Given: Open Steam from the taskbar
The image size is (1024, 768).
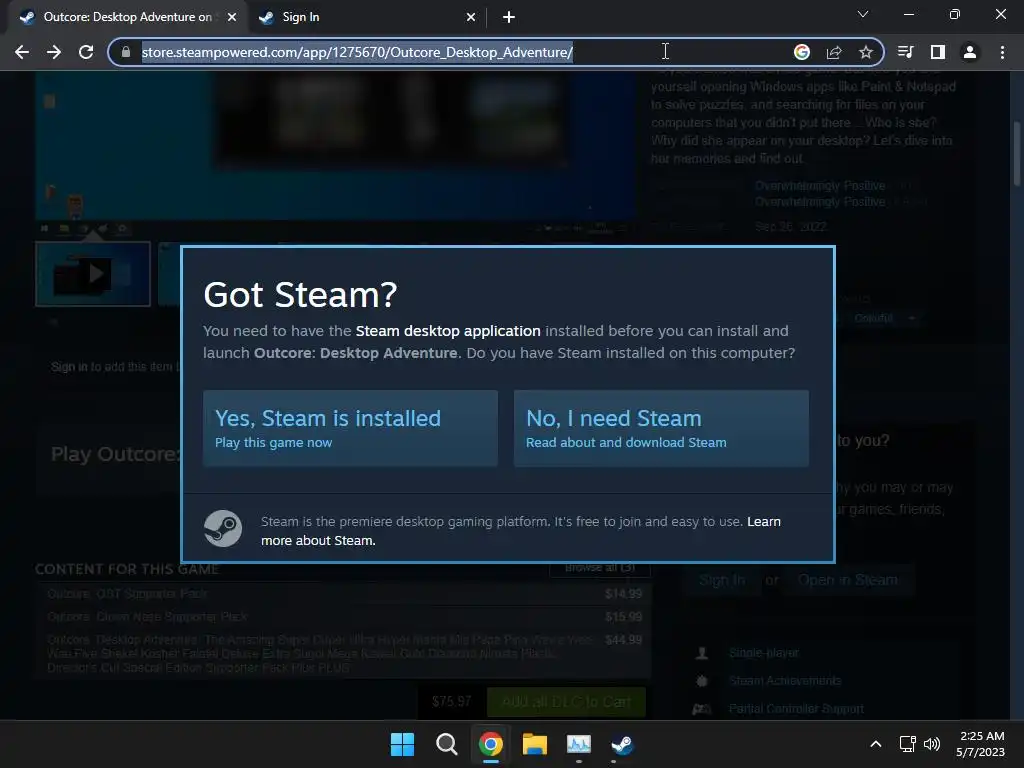Looking at the screenshot, I should [x=622, y=744].
